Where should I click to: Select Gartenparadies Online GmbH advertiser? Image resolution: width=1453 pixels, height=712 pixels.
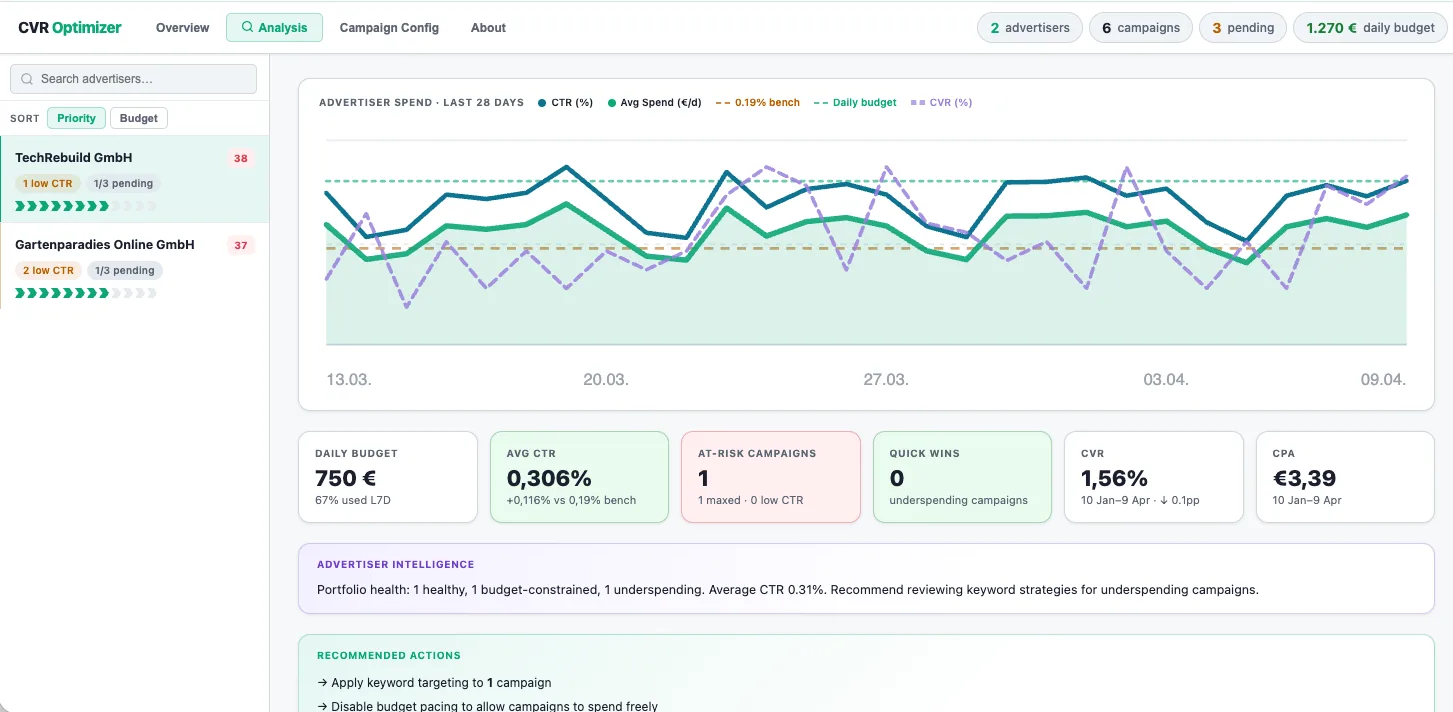point(134,266)
